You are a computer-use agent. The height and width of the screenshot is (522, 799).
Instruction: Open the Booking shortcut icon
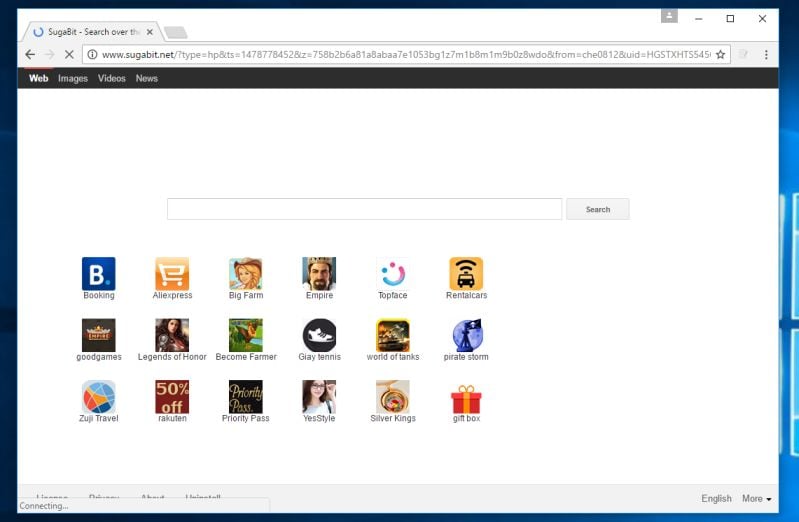pyautogui.click(x=98, y=274)
